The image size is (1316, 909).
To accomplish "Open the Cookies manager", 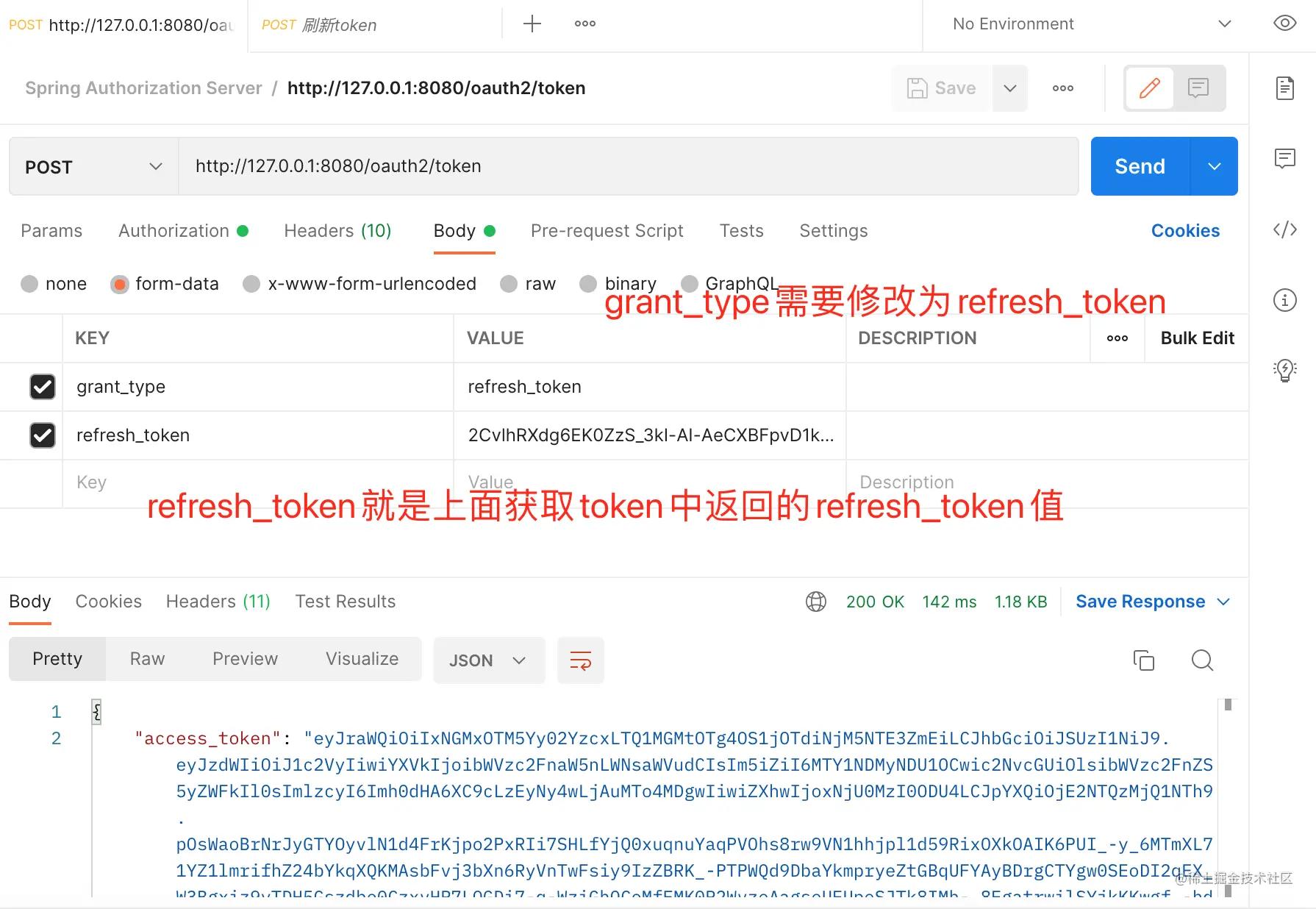I will click(1185, 230).
